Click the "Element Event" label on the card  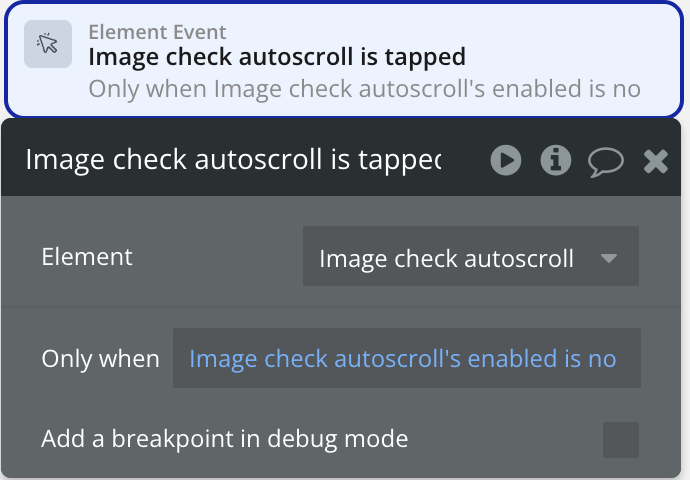(157, 33)
